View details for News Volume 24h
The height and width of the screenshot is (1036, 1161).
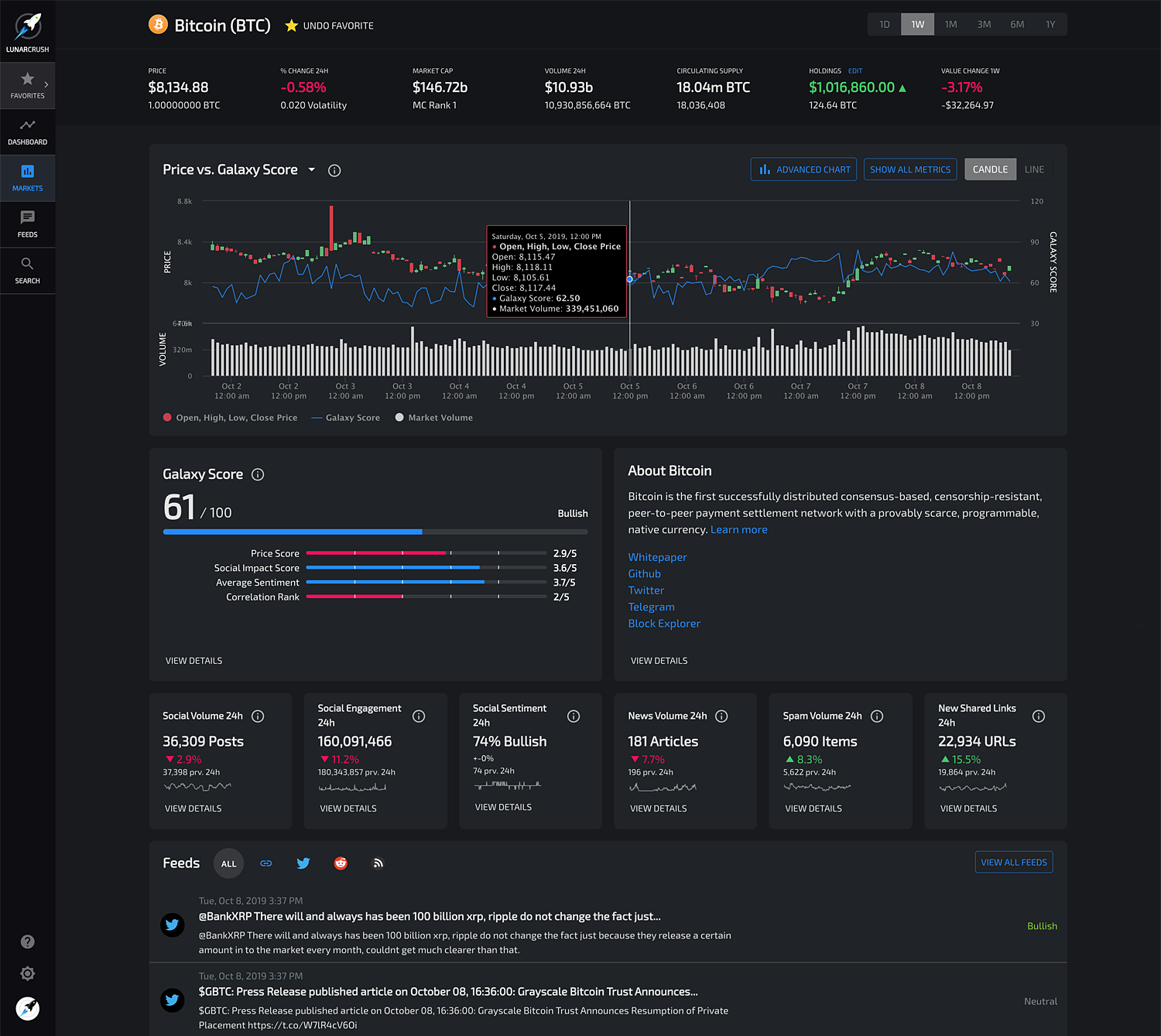[658, 809]
